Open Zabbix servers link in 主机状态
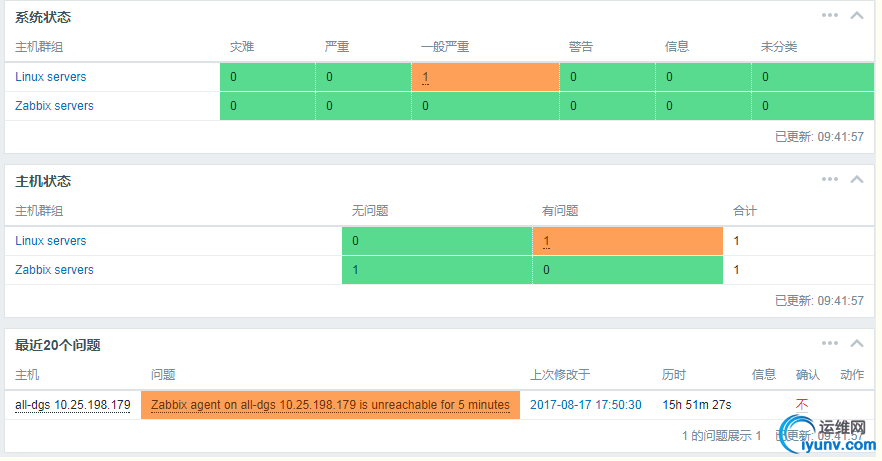The width and height of the screenshot is (882, 461). click(x=54, y=270)
